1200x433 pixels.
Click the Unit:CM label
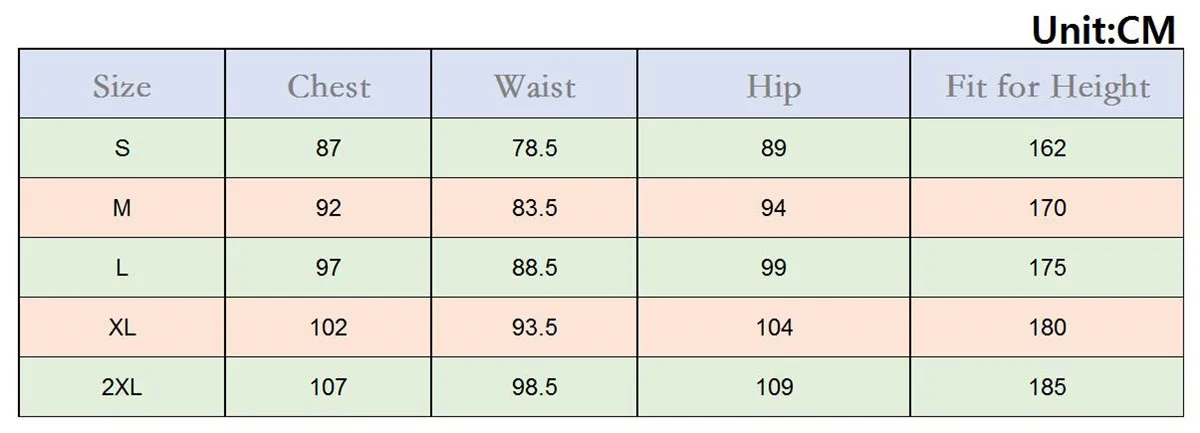click(1104, 28)
